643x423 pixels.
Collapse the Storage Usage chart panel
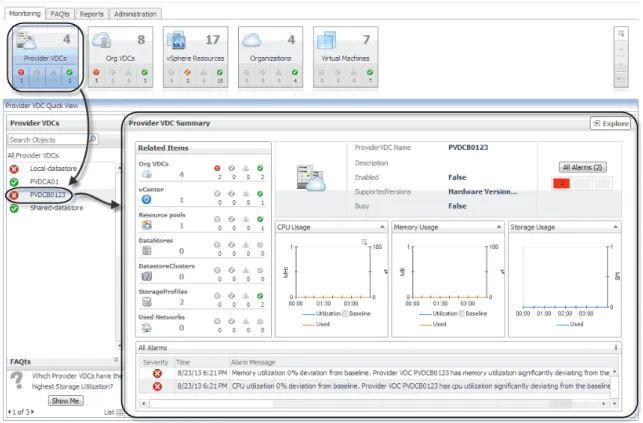615,227
